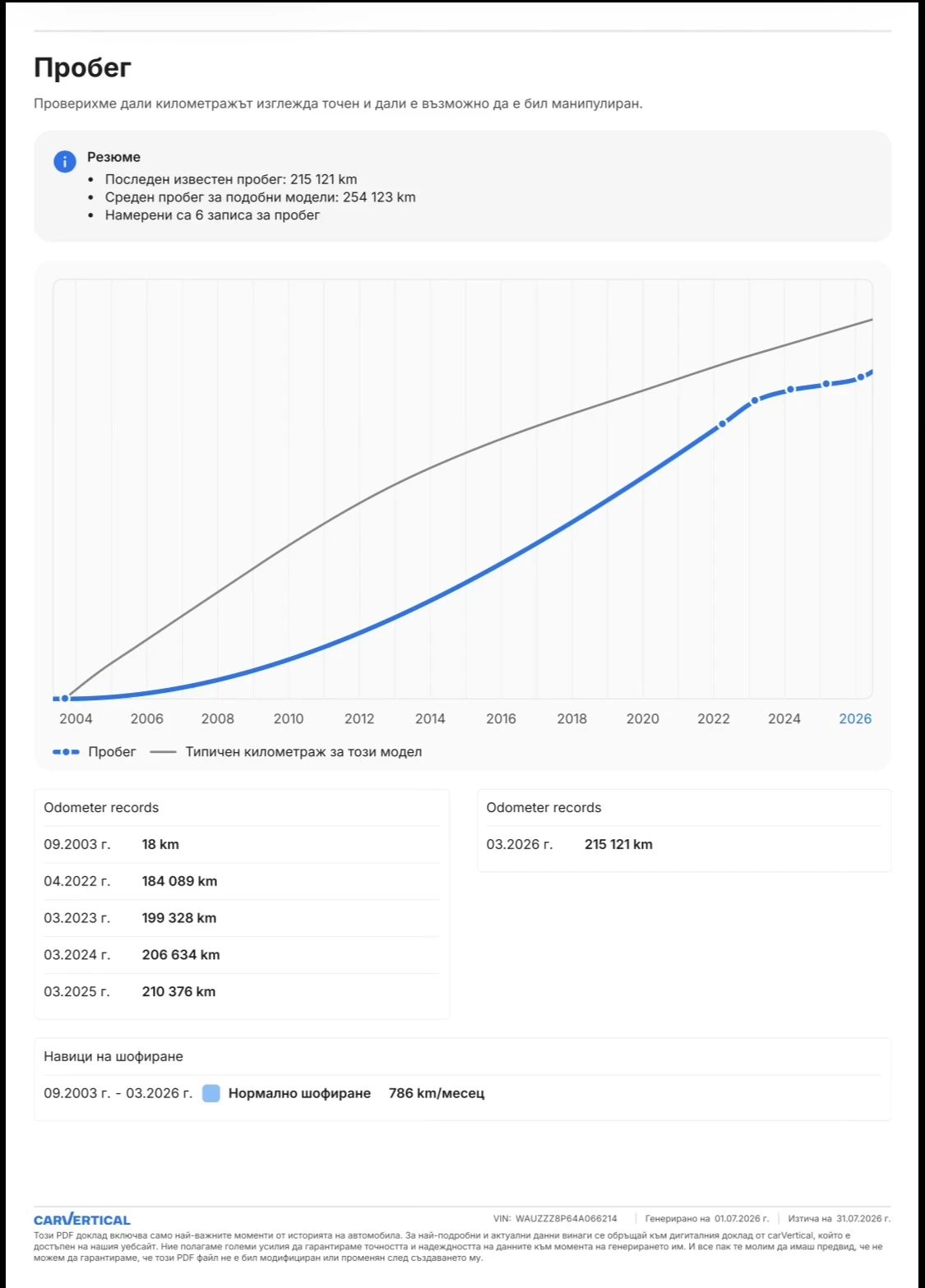Click the carVertical logo in the footer
The image size is (925, 1288).
[x=82, y=1220]
